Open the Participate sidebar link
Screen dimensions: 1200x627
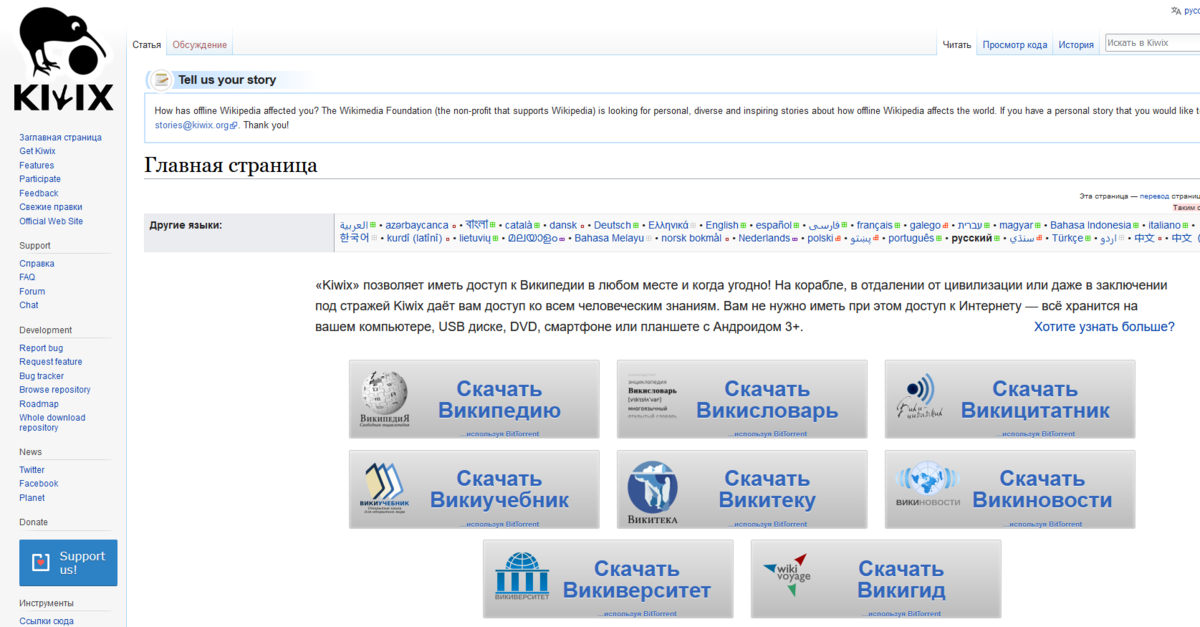click(x=40, y=179)
